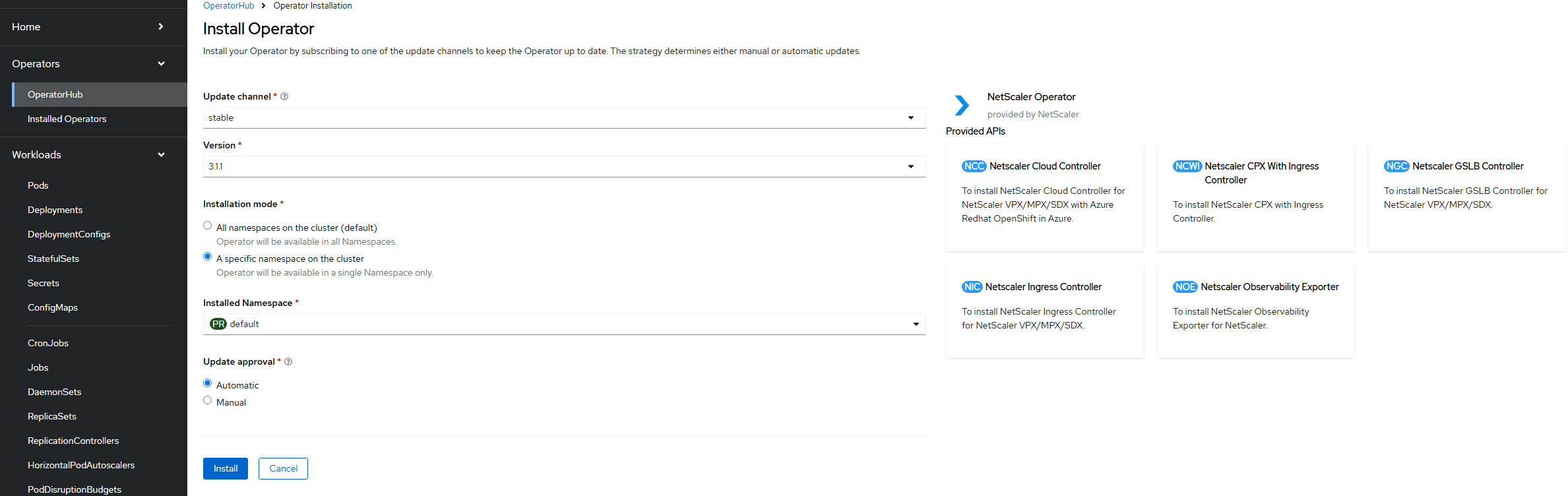The image size is (1568, 496).
Task: Click the Netscaler Ingress Controller card
Action: (x=1045, y=311)
